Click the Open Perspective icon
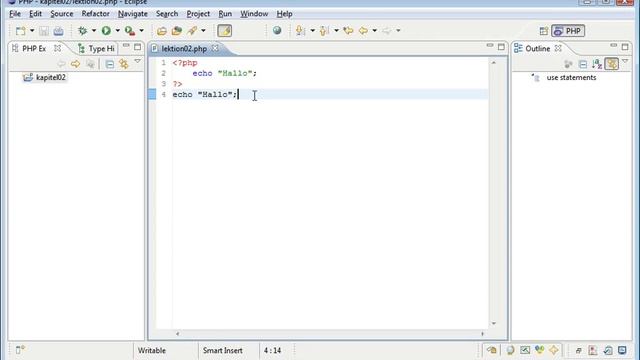640x360 pixels. click(544, 31)
